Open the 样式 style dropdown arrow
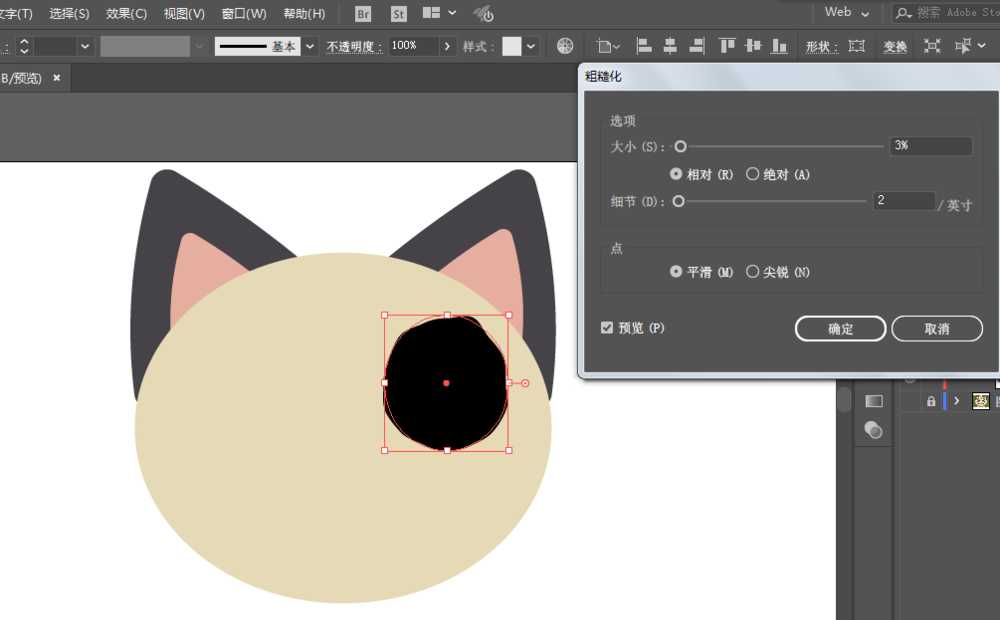 point(530,46)
